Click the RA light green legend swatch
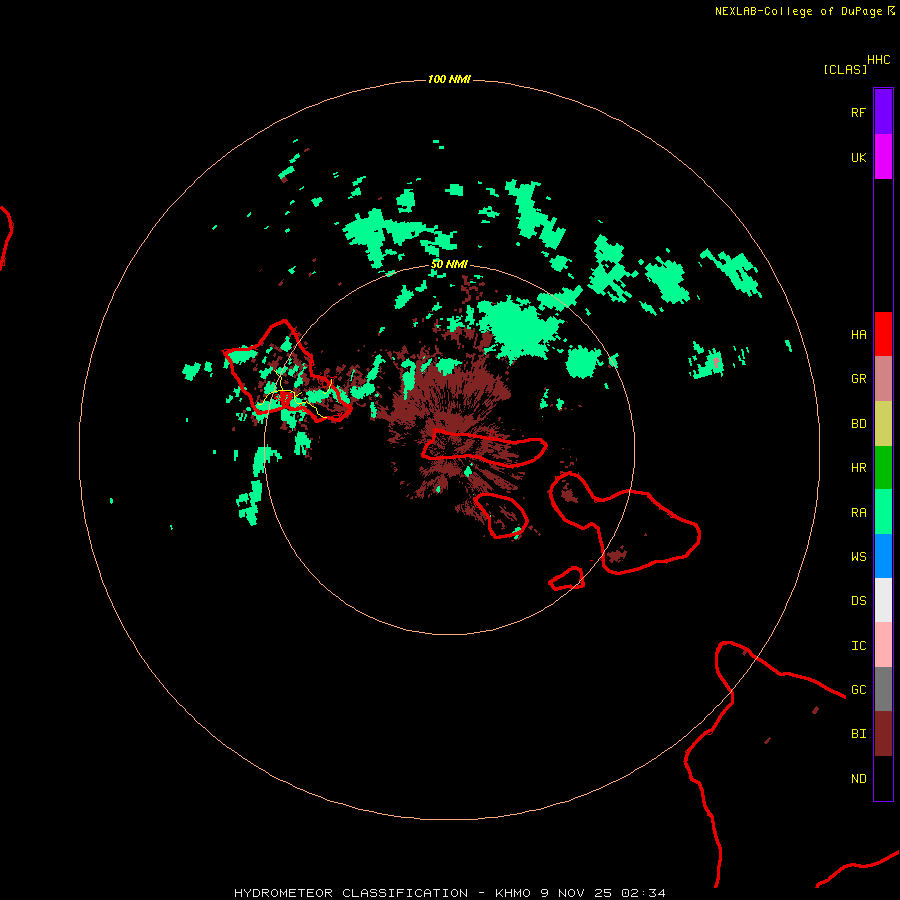Viewport: 900px width, 900px height. (x=883, y=512)
